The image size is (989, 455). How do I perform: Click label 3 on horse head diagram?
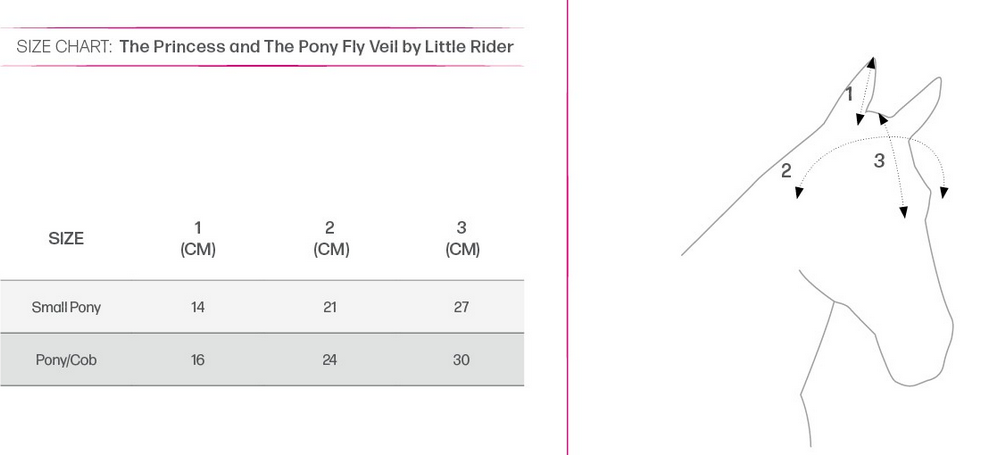pos(879,161)
